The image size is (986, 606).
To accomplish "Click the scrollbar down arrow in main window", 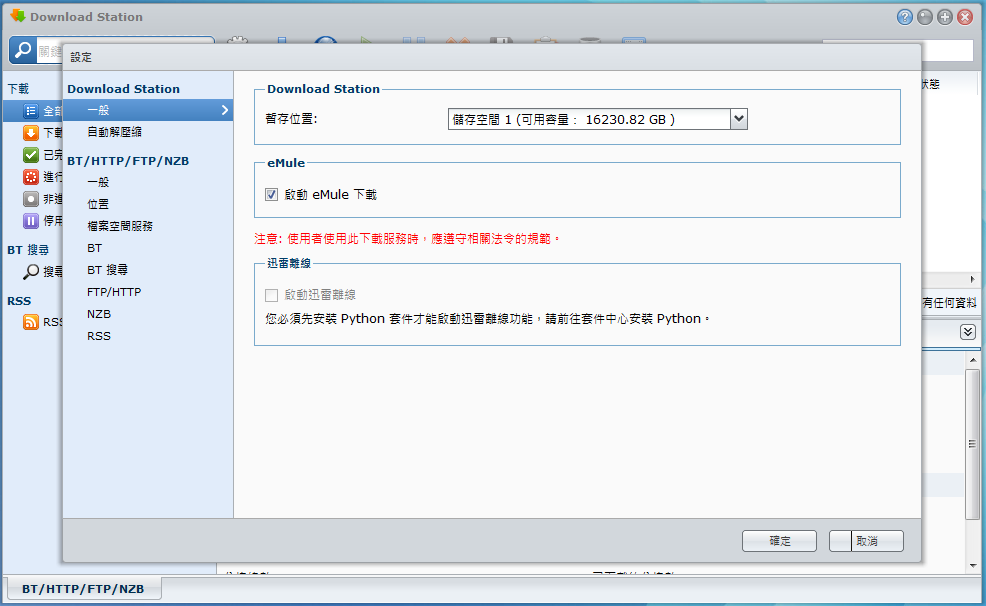I will pyautogui.click(x=973, y=566).
